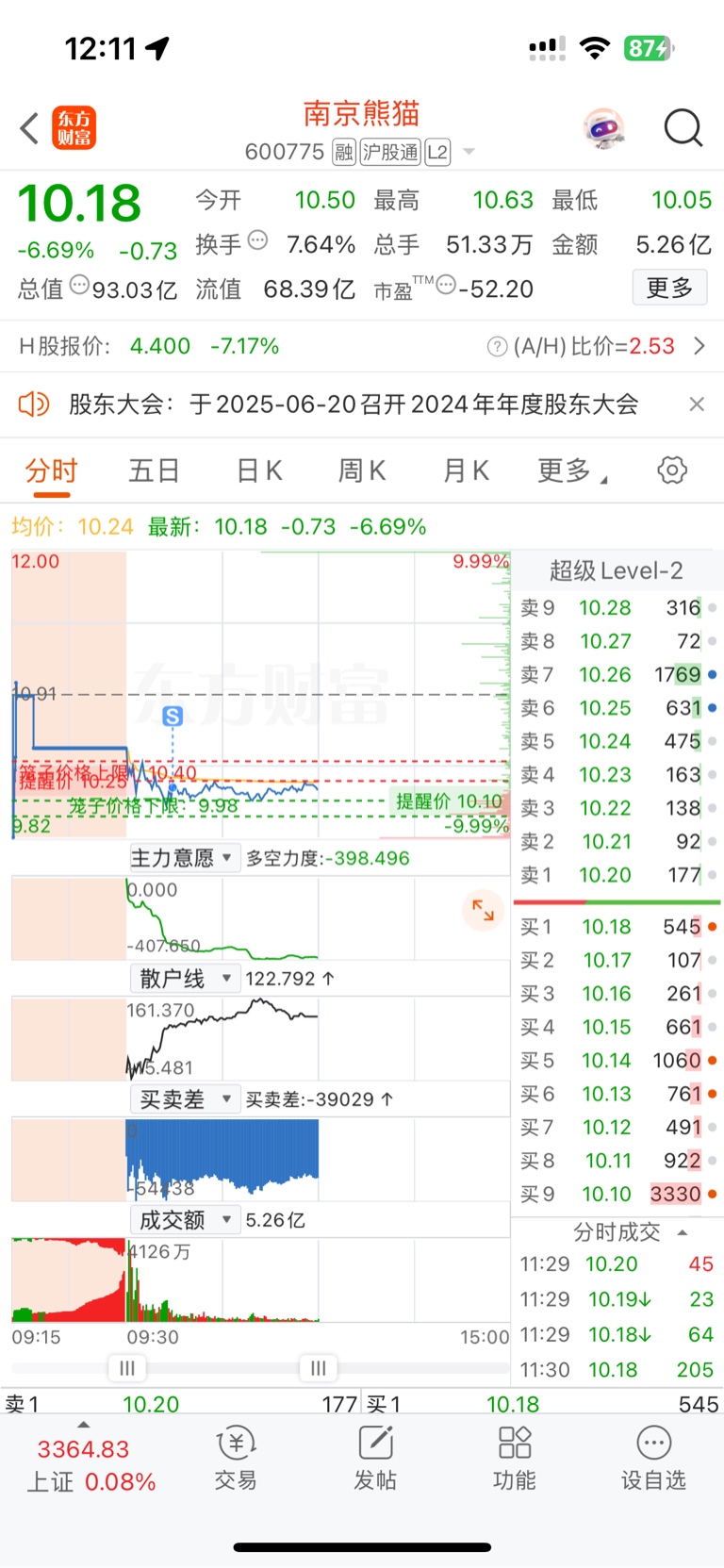Open 散户线 indicator dropdown
Viewport: 724px width, 1568px height.
click(185, 979)
